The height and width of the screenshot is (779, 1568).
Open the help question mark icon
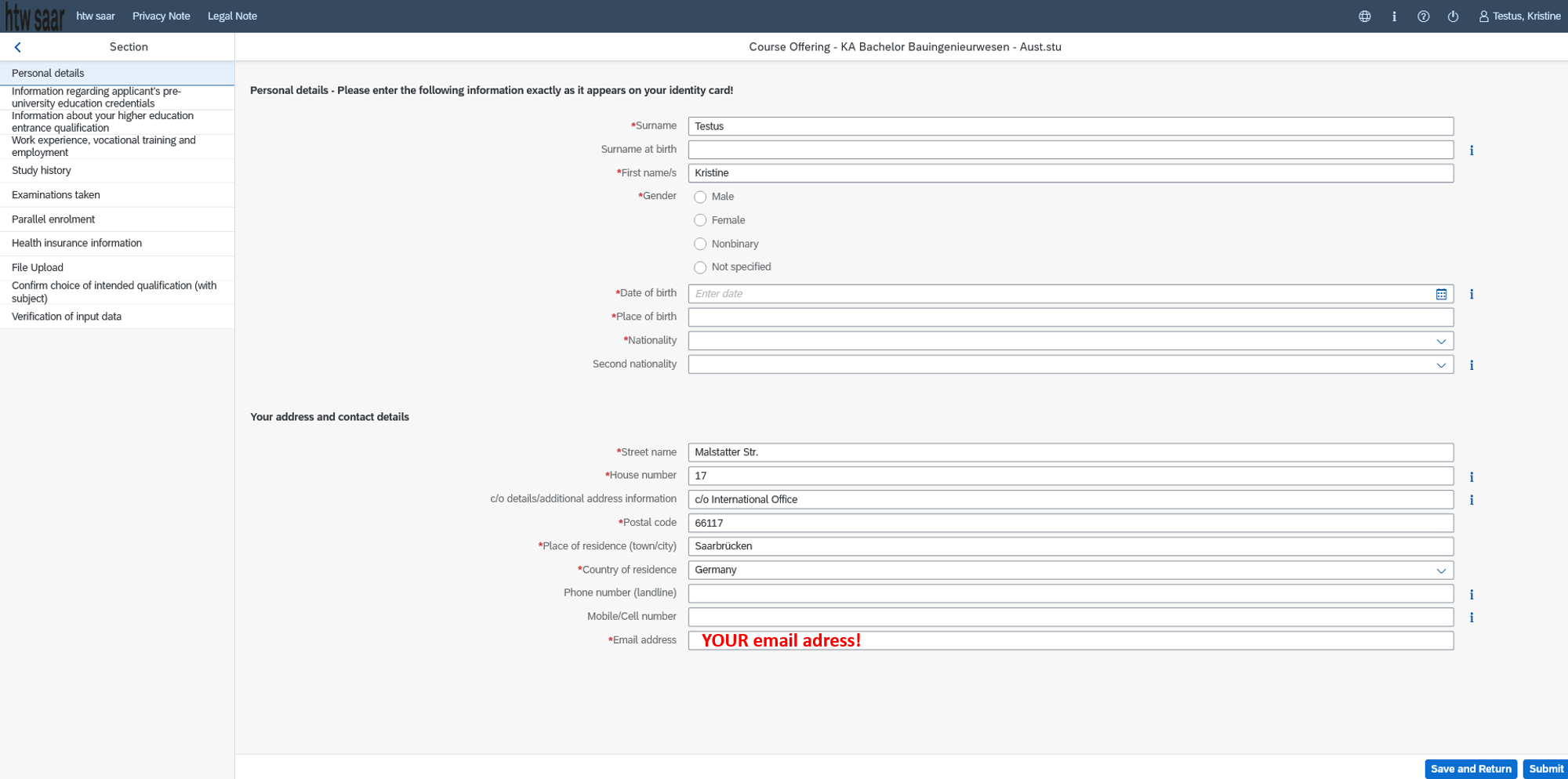point(1423,16)
